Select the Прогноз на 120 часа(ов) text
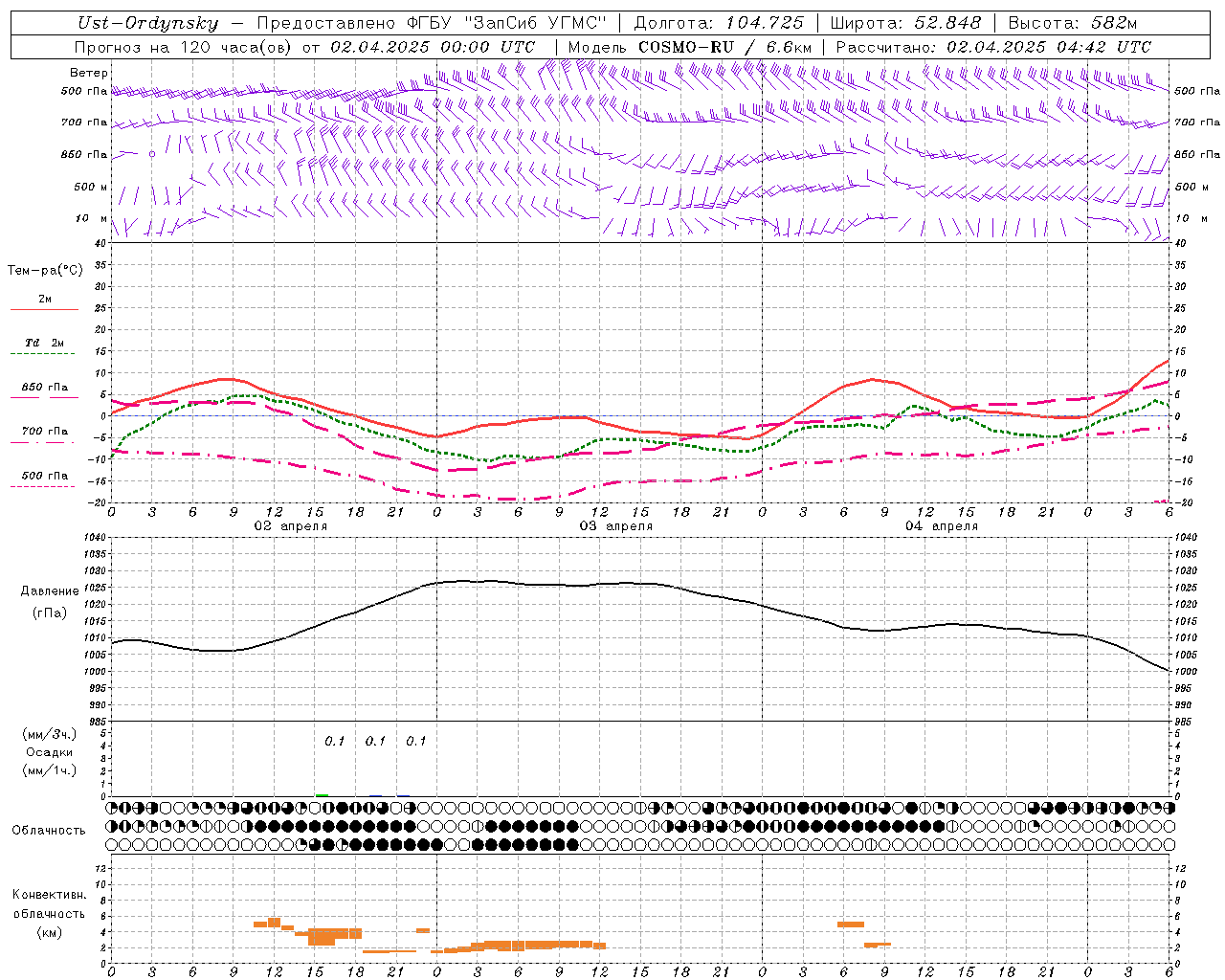 click(185, 47)
